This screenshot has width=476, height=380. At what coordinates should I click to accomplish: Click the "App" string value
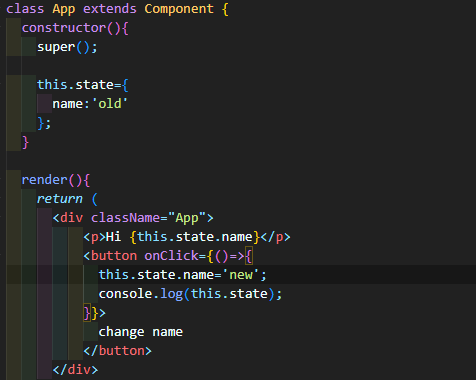[187, 219]
